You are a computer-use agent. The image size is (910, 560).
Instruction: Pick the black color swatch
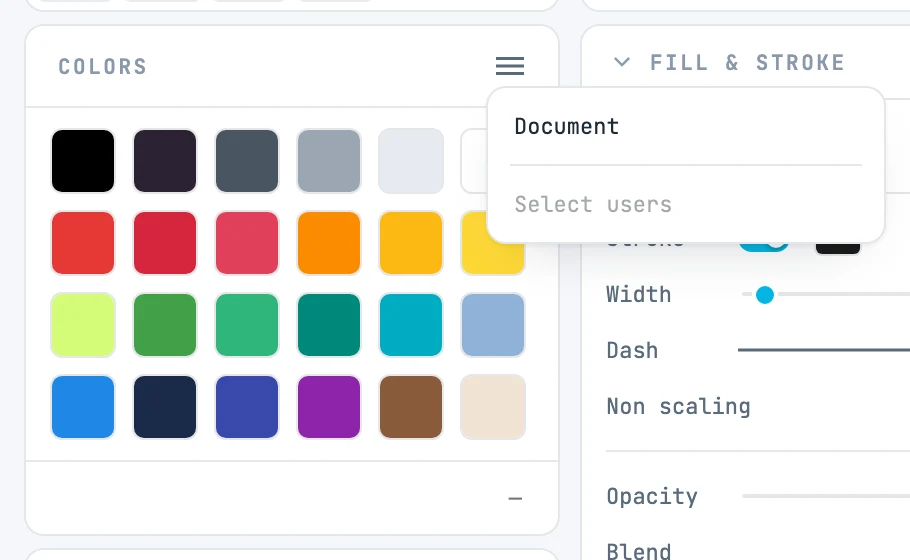(x=83, y=161)
